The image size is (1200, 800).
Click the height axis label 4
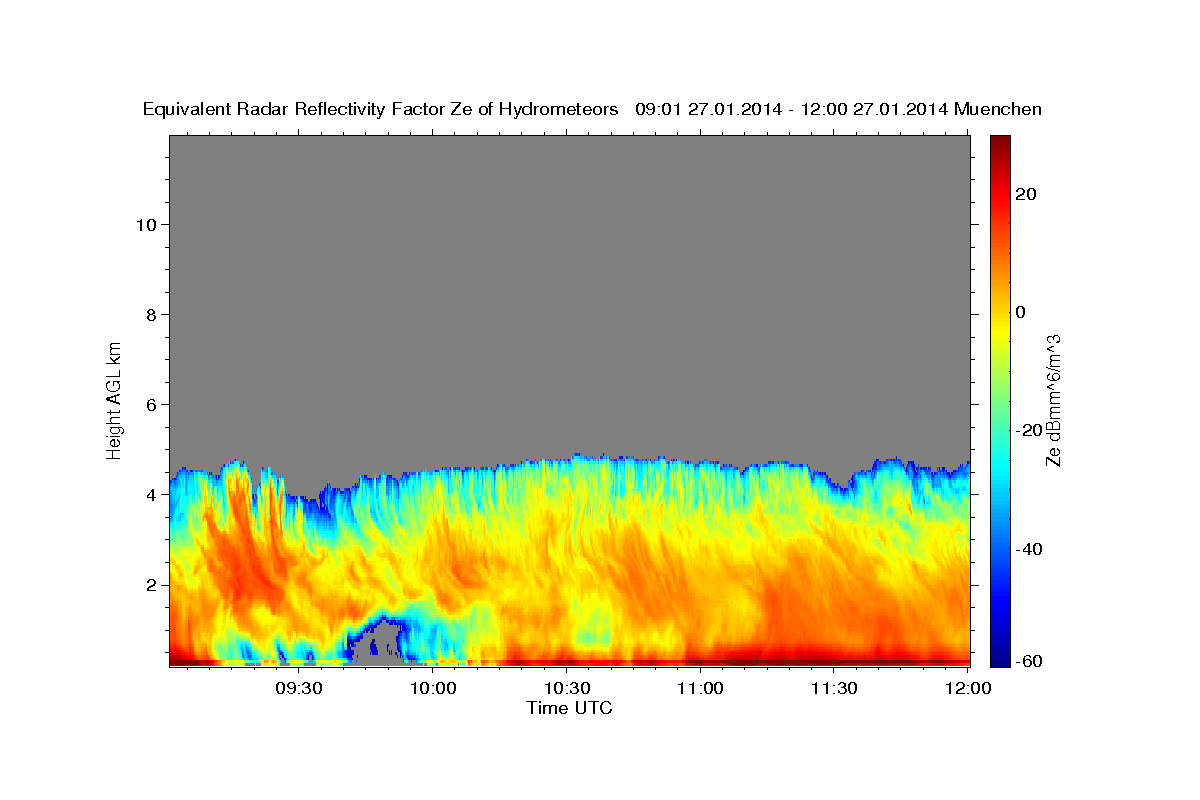pyautogui.click(x=150, y=494)
